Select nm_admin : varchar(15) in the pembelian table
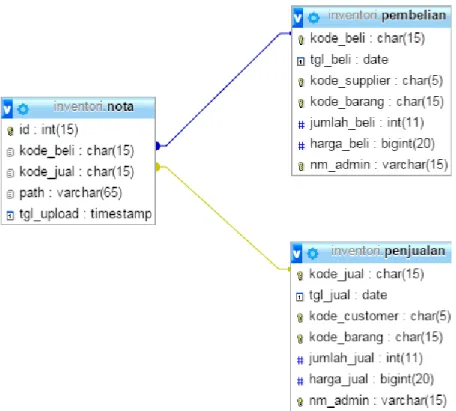Screen dimensions: 456x411 (x=379, y=165)
